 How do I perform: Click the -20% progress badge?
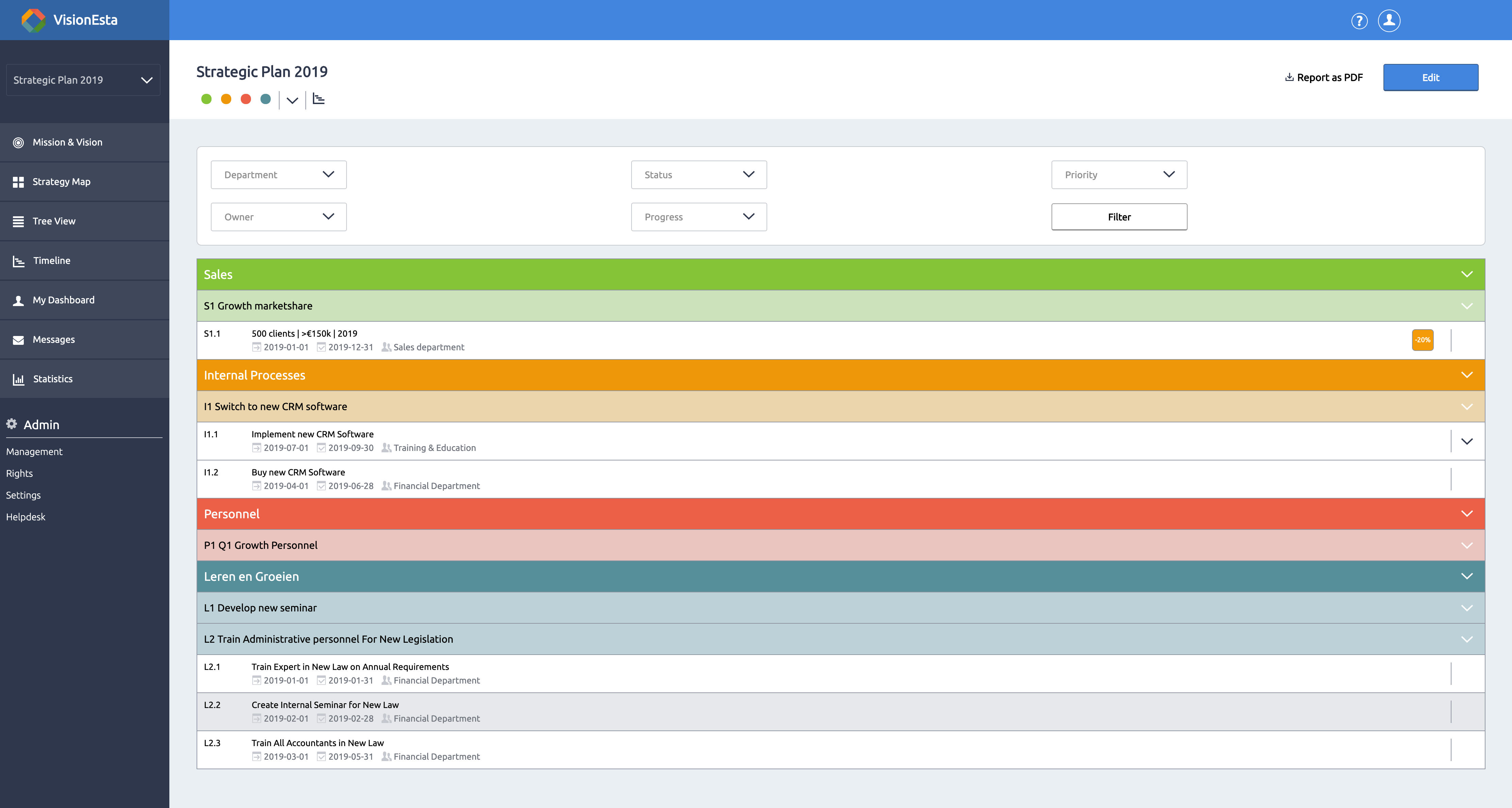1422,340
